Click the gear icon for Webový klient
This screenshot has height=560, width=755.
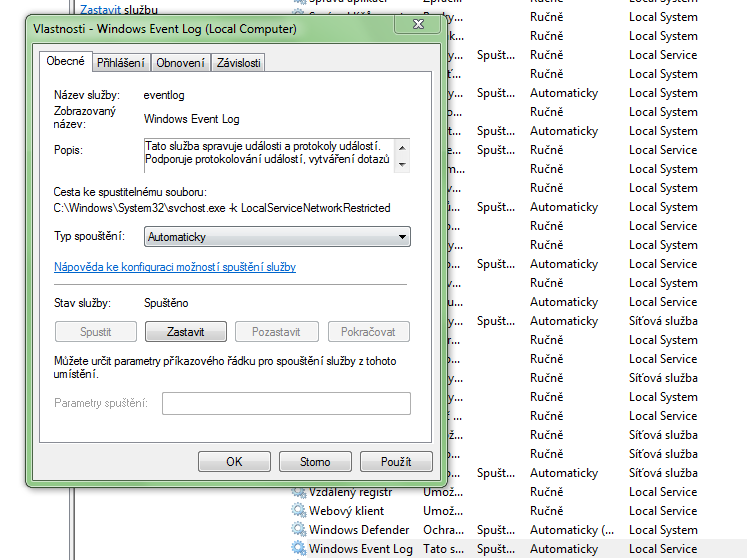pos(299,510)
